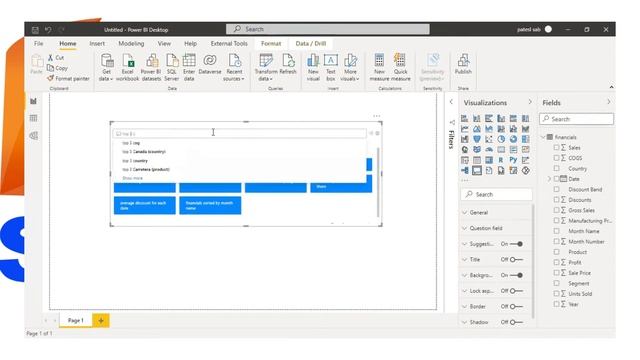Search fields using the Fields search box
This screenshot has height=360, width=640.
(576, 119)
